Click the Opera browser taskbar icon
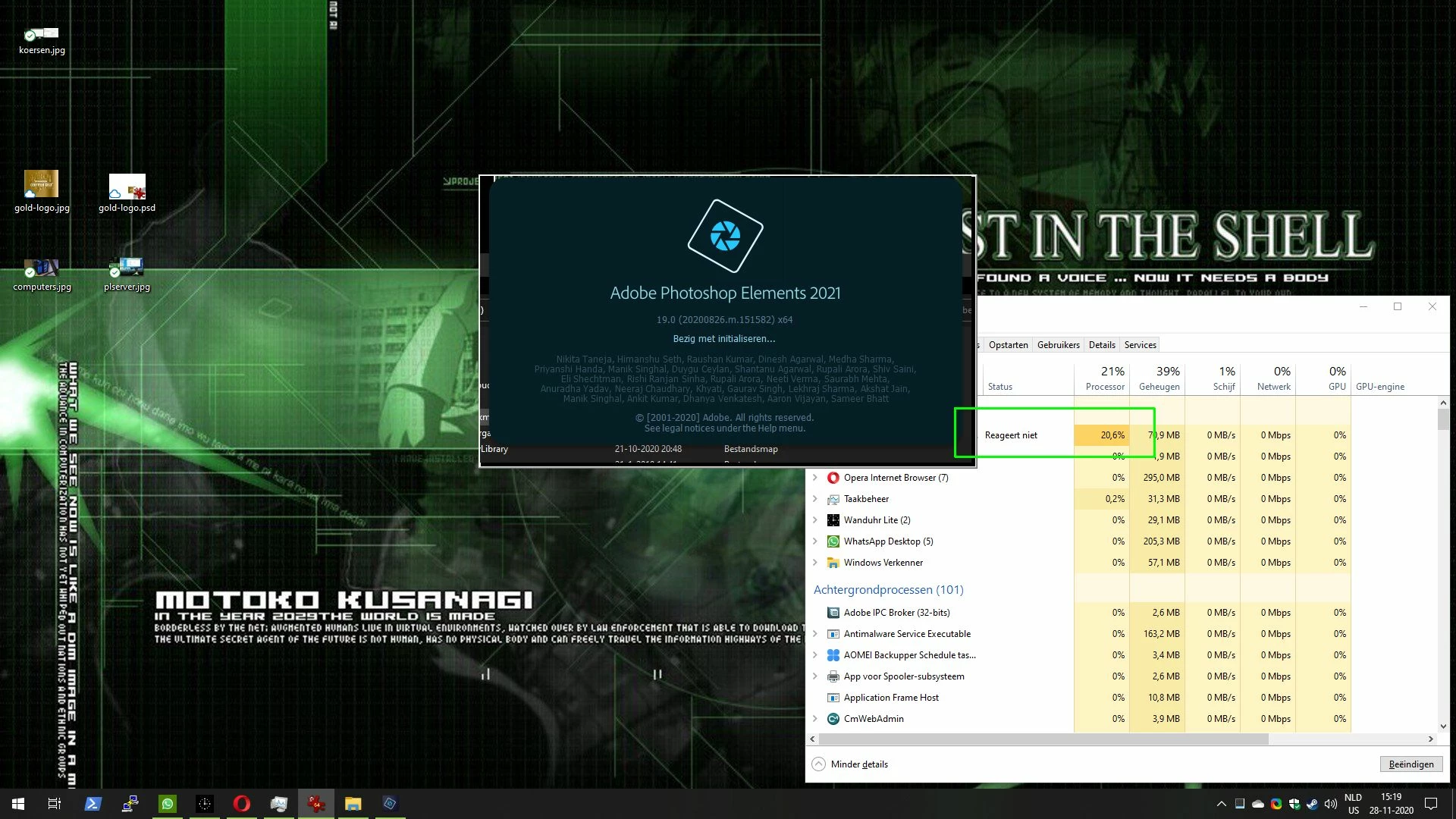The width and height of the screenshot is (1456, 819). pyautogui.click(x=242, y=804)
